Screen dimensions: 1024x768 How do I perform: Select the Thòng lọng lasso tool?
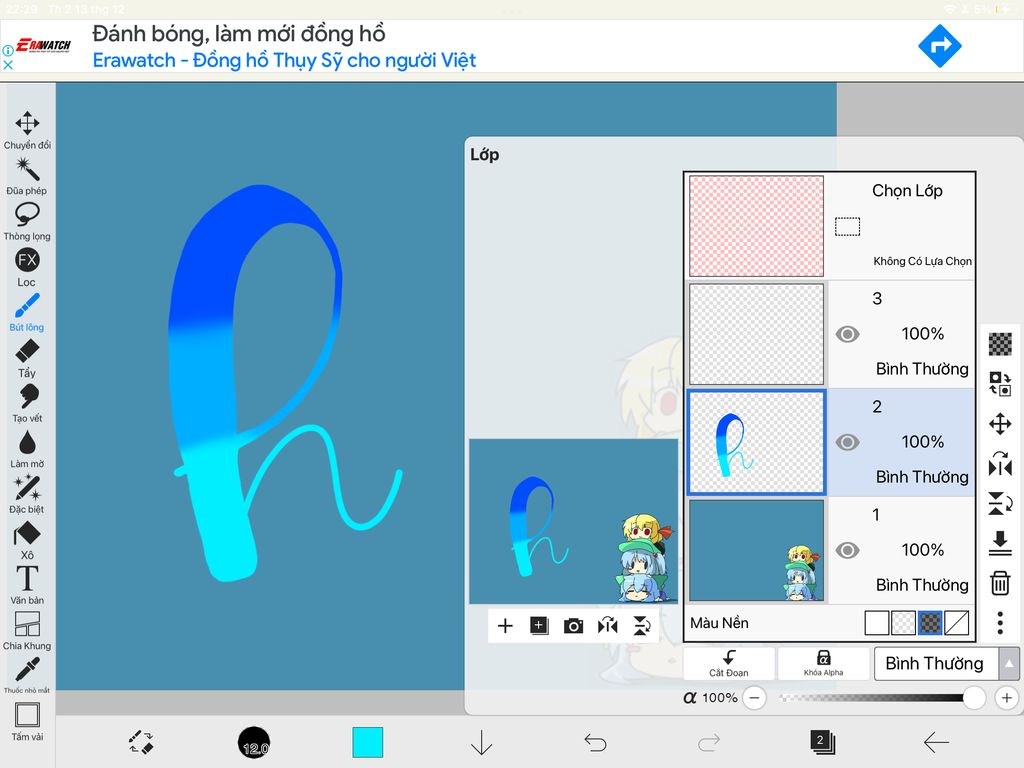(x=27, y=221)
